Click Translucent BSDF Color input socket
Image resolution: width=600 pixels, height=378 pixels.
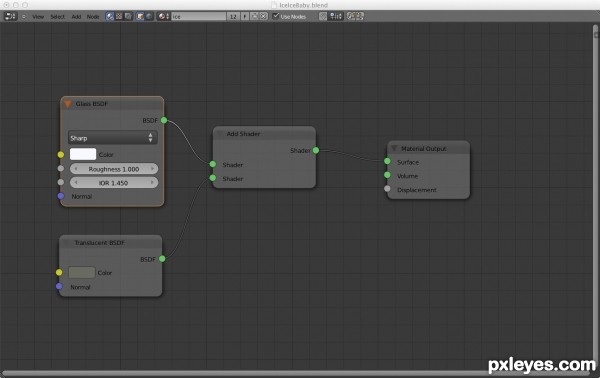59,272
